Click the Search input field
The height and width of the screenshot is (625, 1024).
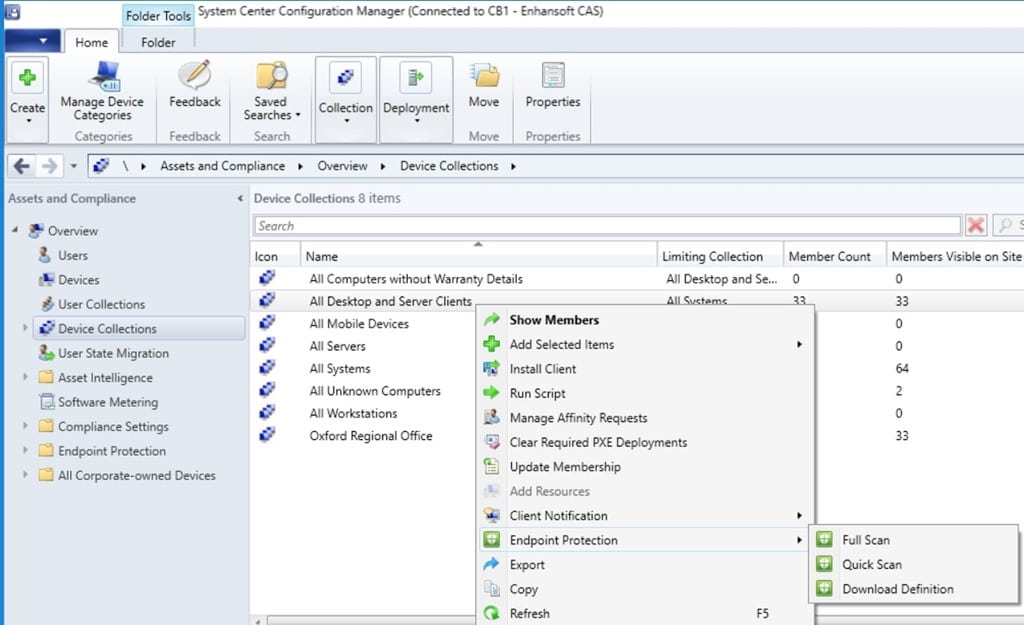[x=607, y=226]
